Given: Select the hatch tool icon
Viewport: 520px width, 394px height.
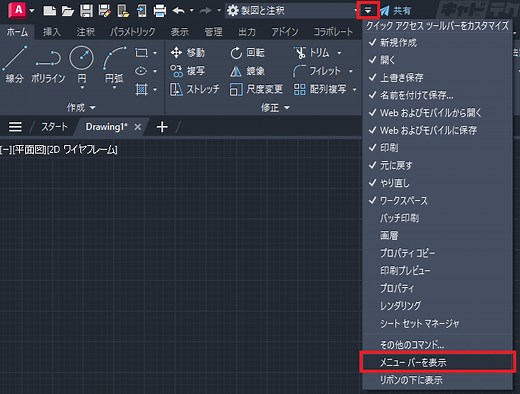Looking at the screenshot, I should click(x=141, y=89).
